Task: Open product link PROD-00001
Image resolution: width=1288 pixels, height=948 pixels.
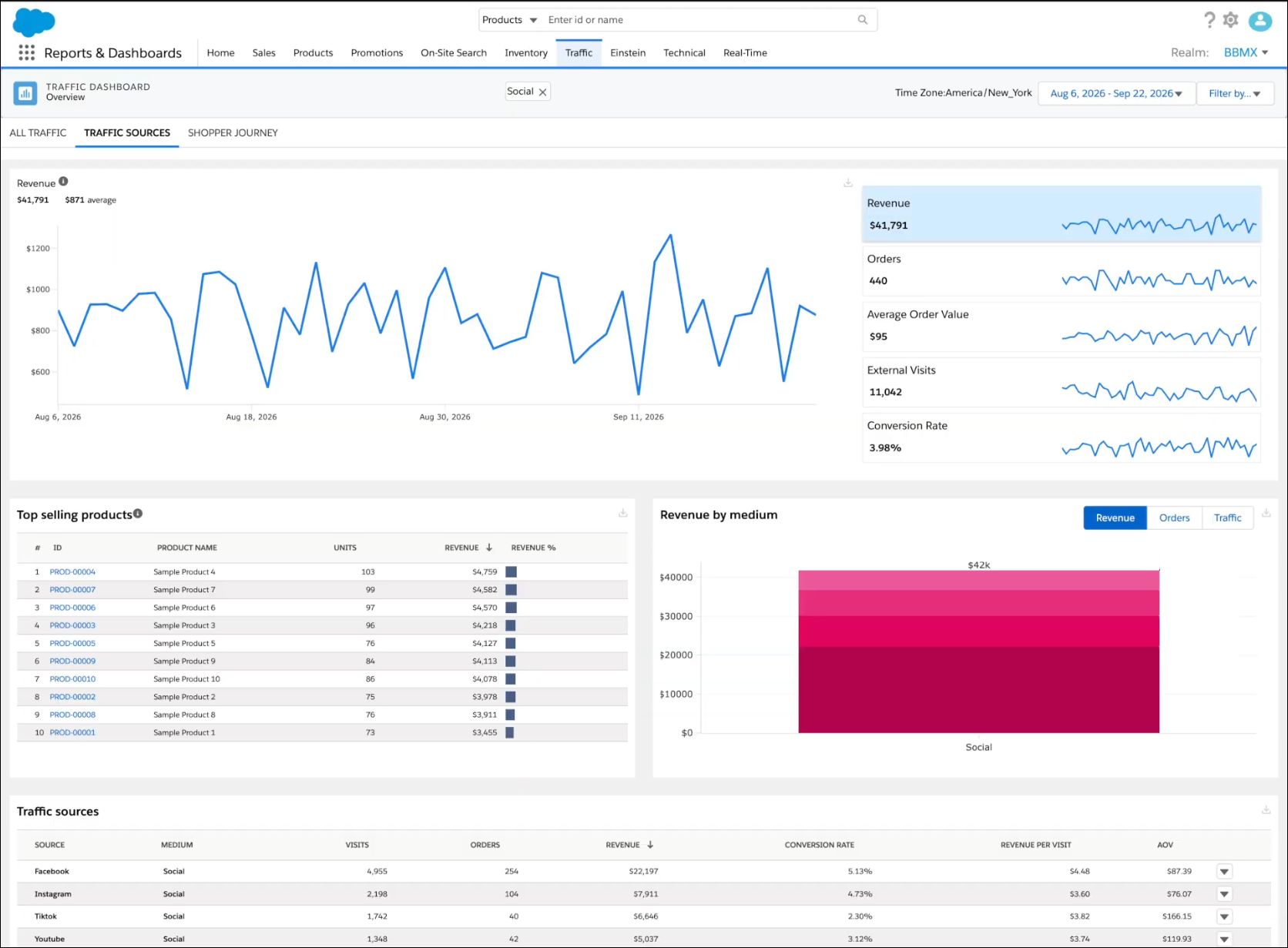Action: point(72,732)
